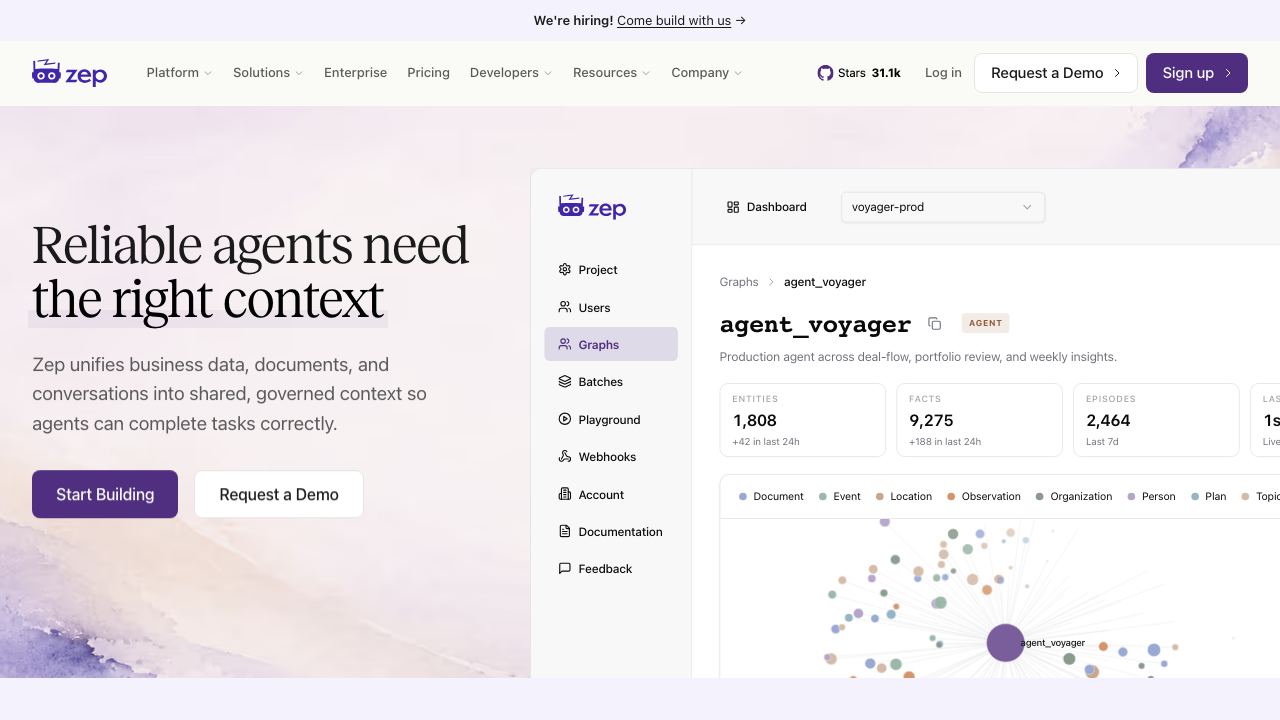The height and width of the screenshot is (720, 1280).
Task: Expand the Platform nav menu
Action: [x=179, y=73]
